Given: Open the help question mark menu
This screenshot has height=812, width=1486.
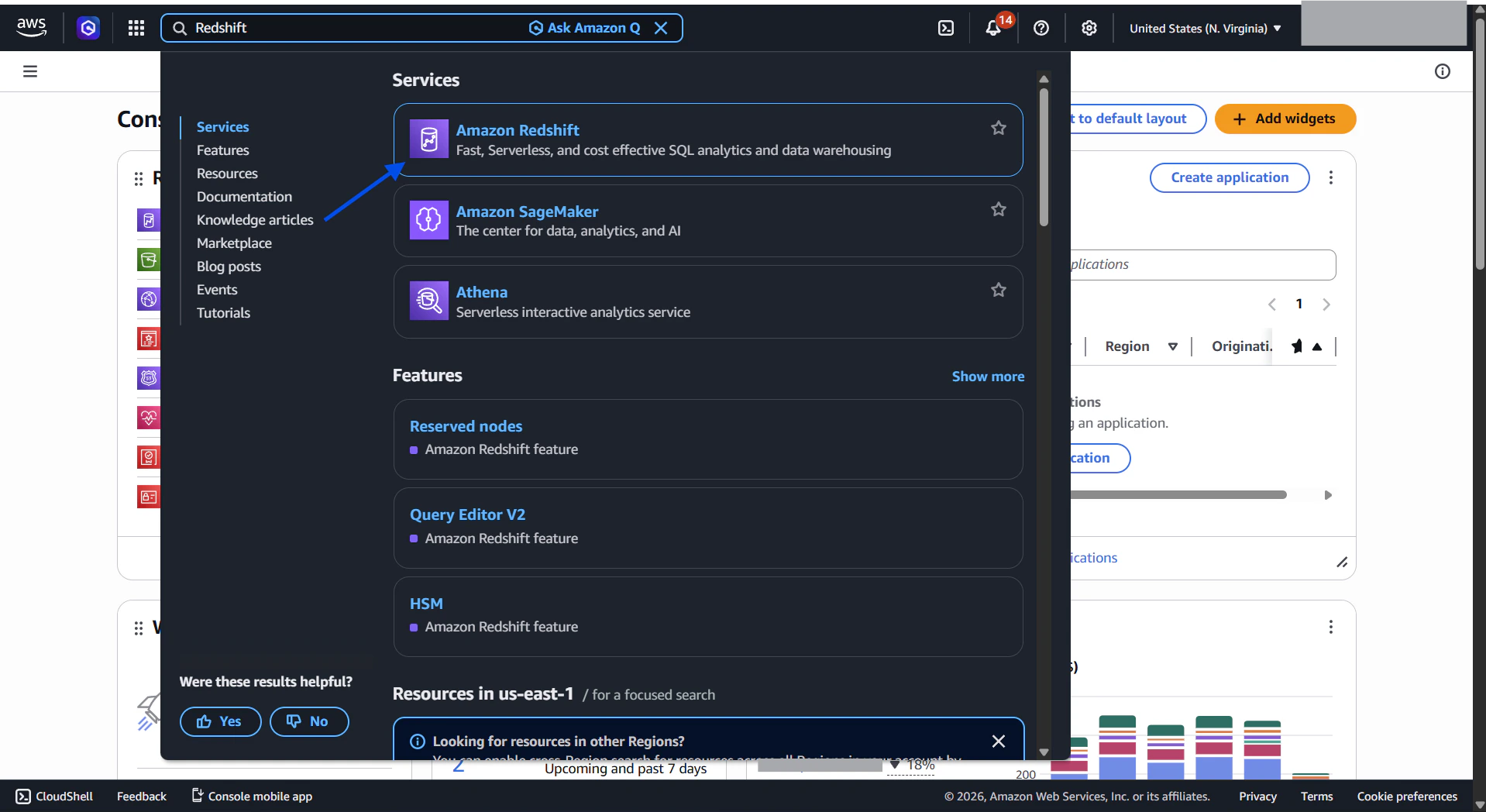Looking at the screenshot, I should (1041, 28).
